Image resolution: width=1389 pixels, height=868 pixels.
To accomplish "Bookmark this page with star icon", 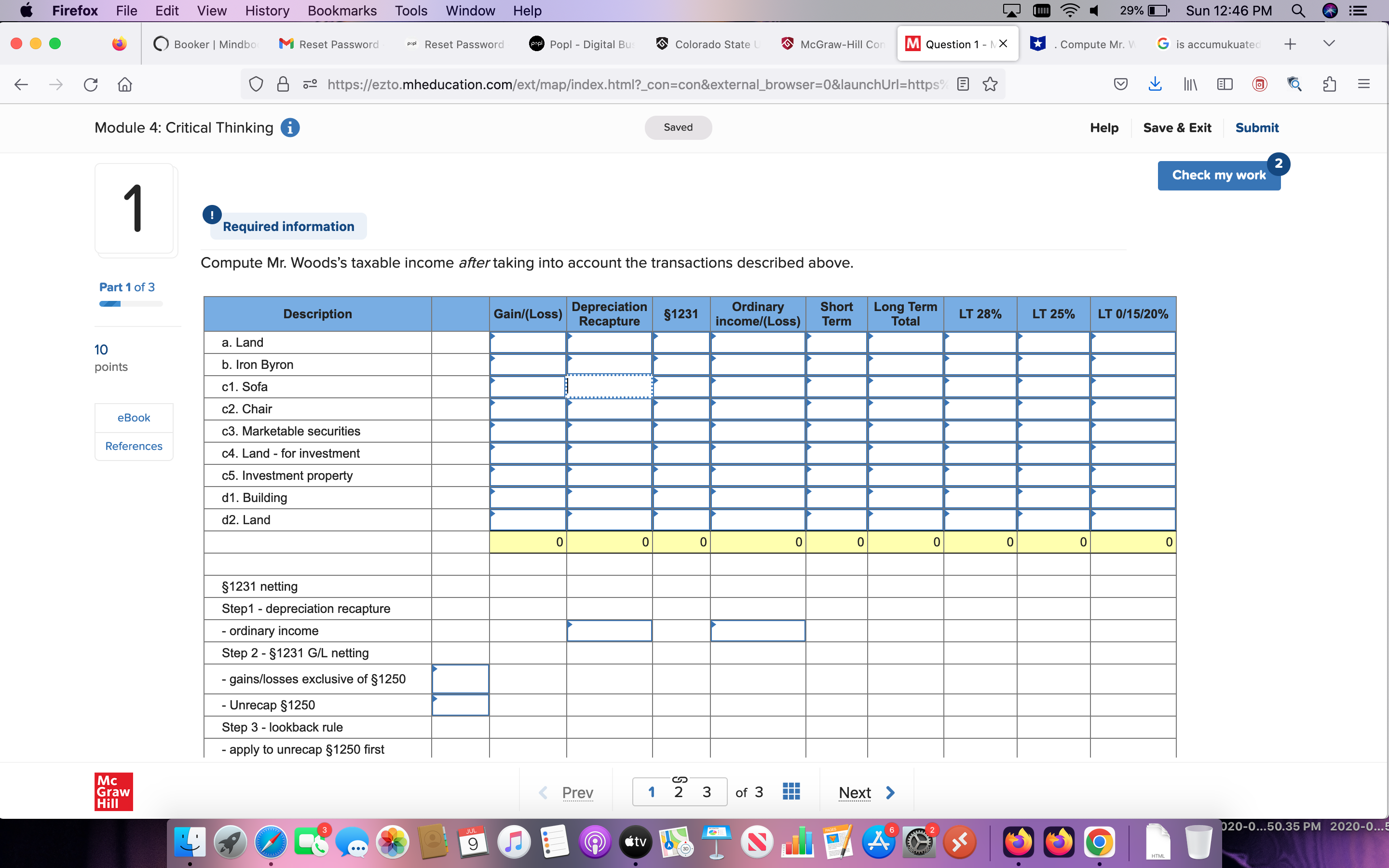I will 990,84.
